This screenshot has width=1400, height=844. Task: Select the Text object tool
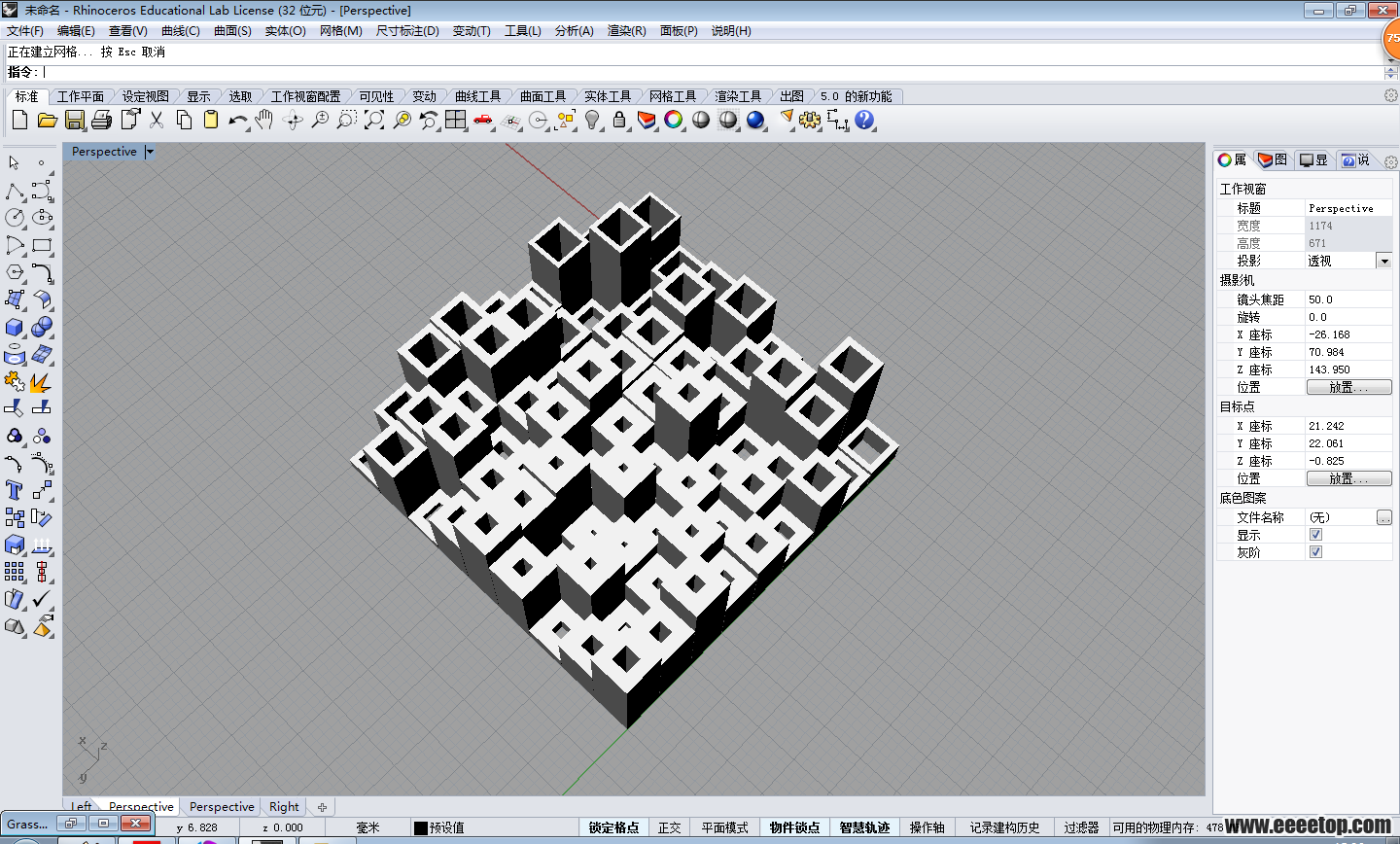coord(15,490)
